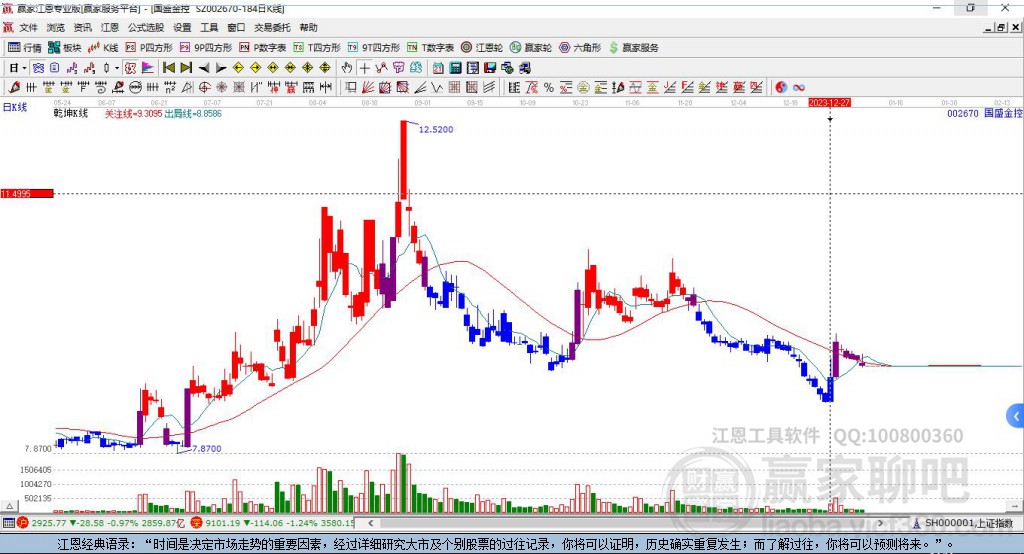
Task: Click the calendar date icon
Action: [x=438, y=68]
